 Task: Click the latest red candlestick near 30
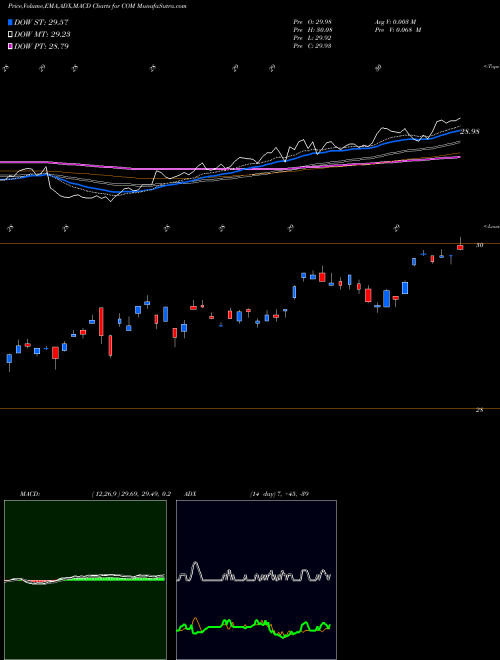[460, 247]
